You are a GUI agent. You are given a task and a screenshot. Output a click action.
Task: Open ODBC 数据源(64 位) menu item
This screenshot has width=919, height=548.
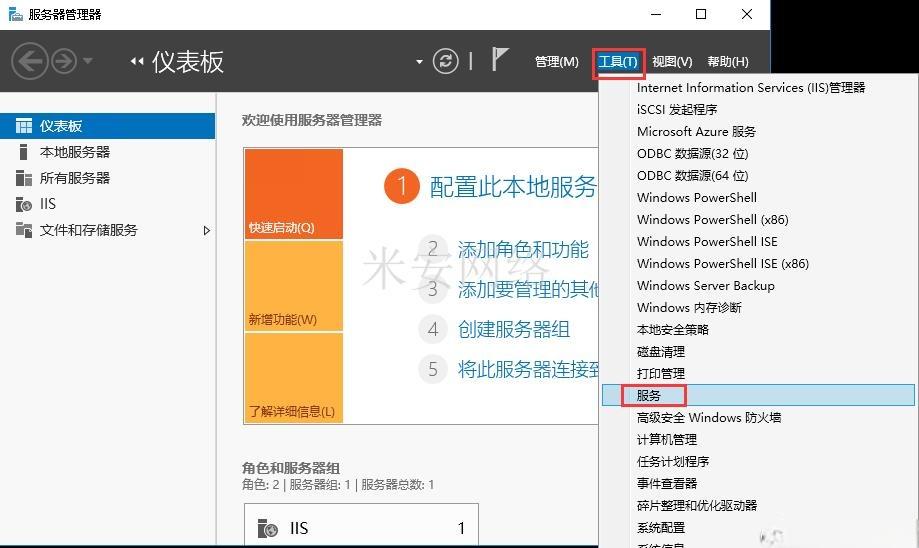click(x=692, y=175)
